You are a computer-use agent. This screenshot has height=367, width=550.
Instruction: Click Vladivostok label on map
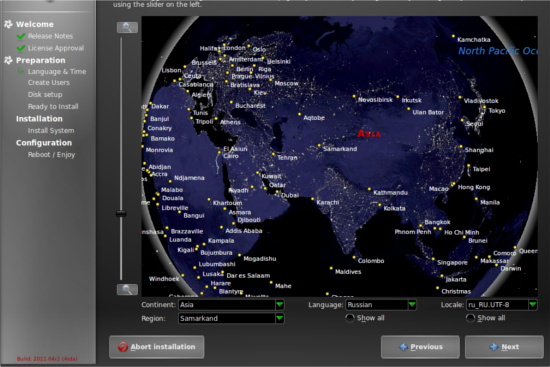pos(481,101)
